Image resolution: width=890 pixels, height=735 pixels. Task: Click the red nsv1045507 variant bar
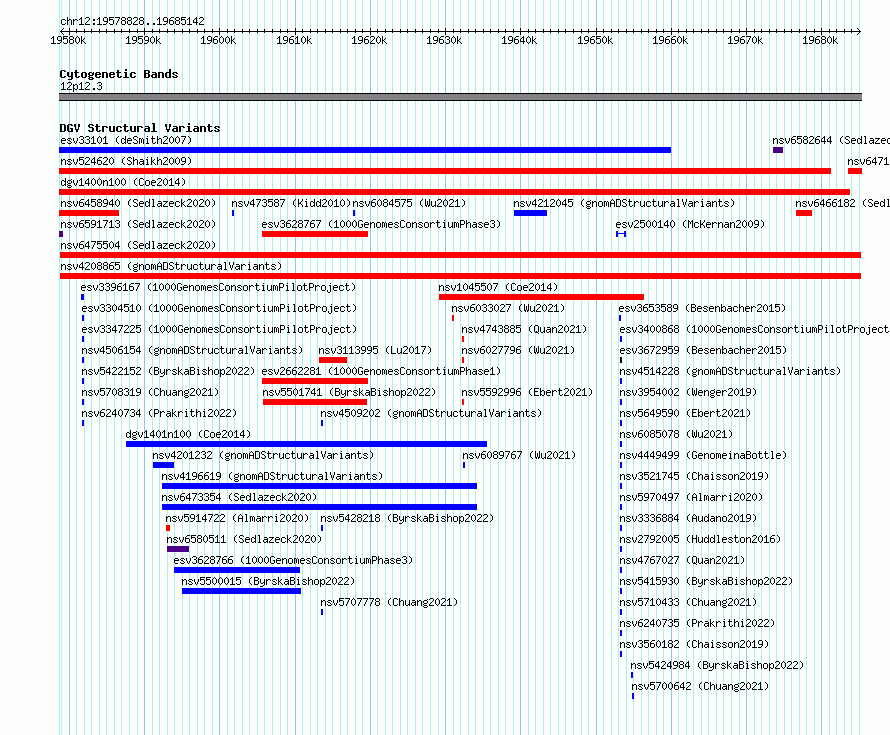coord(541,297)
